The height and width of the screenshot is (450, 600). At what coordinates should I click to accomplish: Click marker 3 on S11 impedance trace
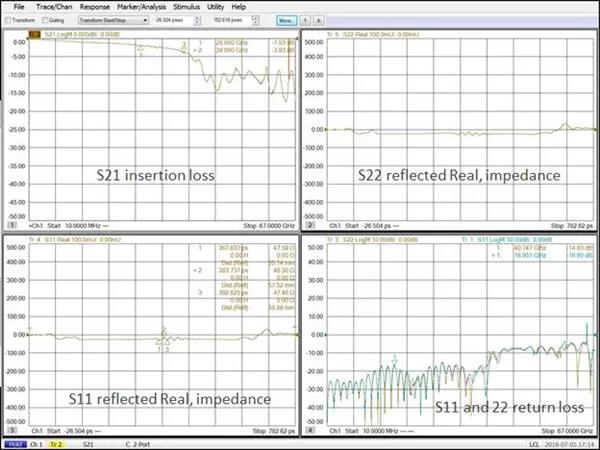tap(168, 349)
